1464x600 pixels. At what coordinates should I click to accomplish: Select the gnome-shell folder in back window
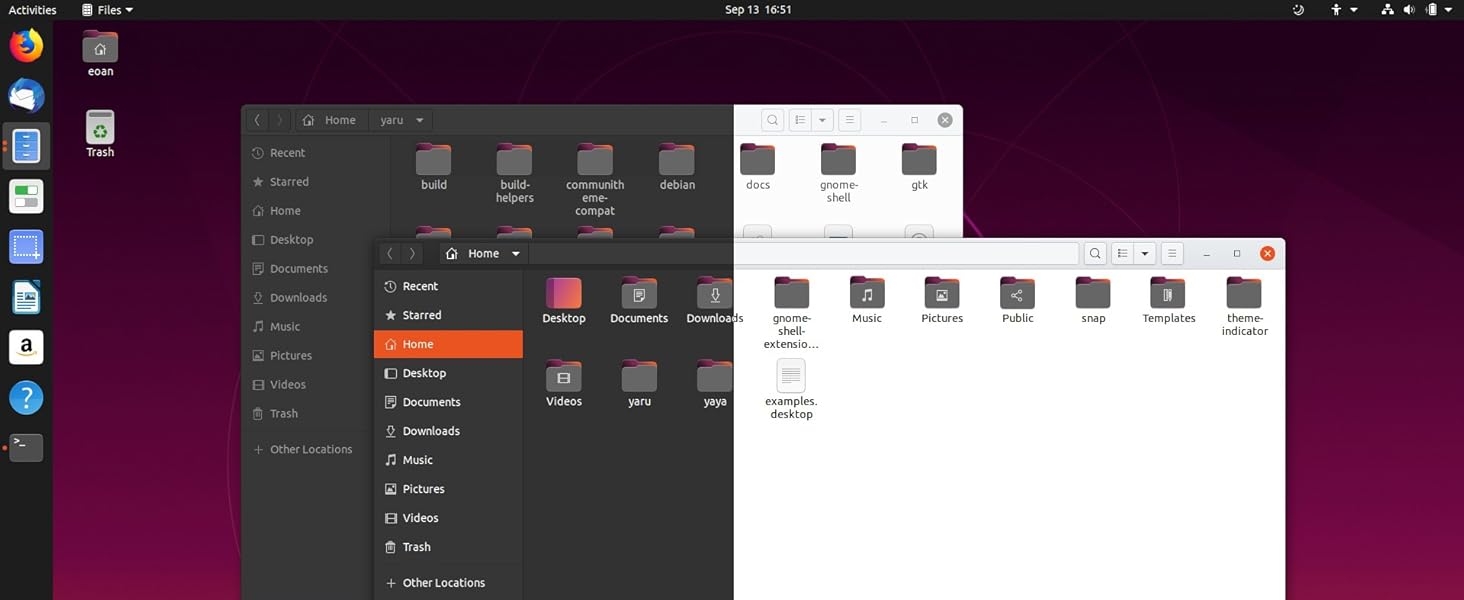click(x=838, y=174)
